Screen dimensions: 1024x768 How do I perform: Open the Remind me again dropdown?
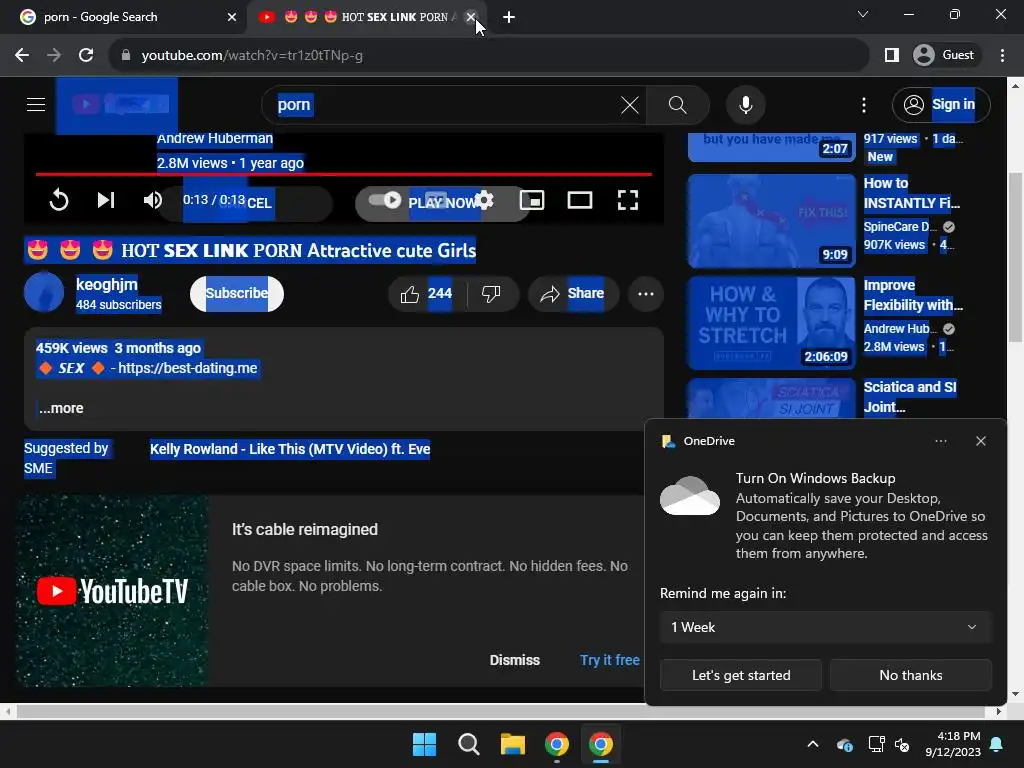tap(825, 627)
